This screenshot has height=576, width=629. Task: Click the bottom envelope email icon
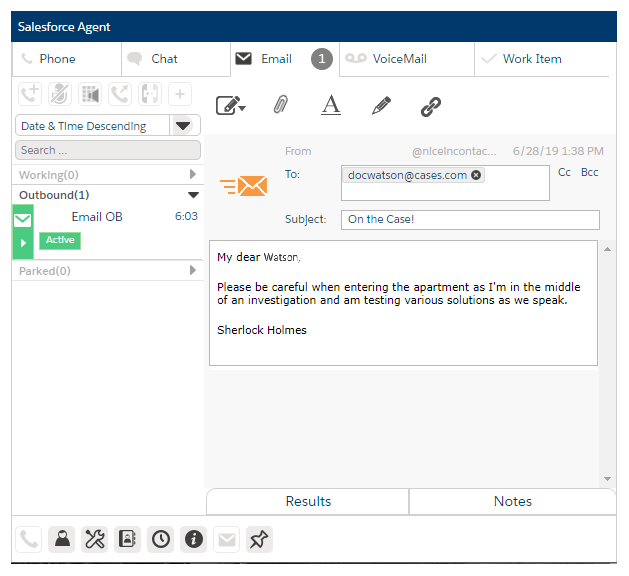(227, 539)
